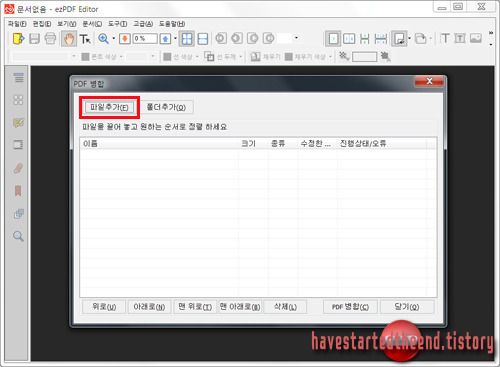Select the Hand tool

point(69,39)
